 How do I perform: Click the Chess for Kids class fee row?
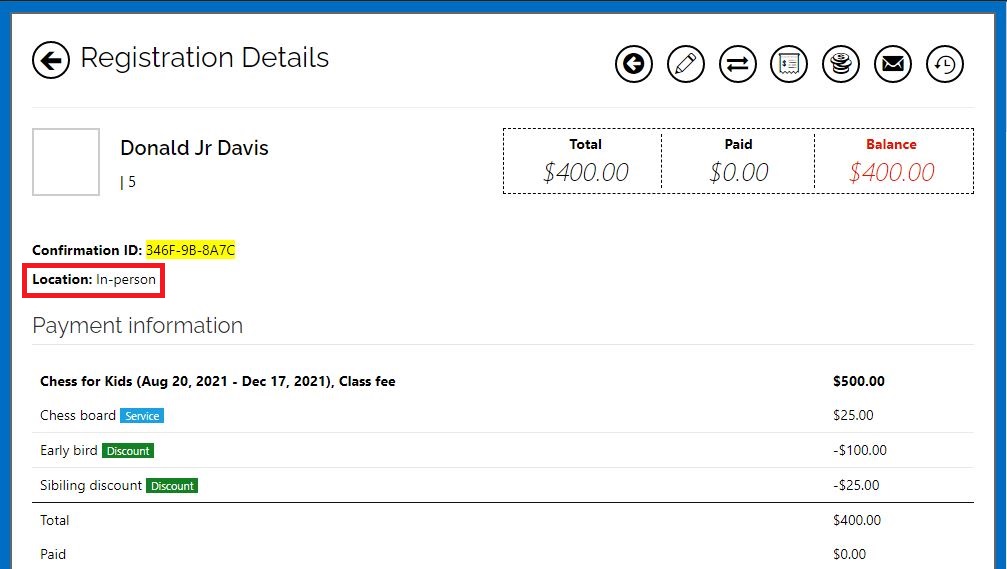point(217,381)
